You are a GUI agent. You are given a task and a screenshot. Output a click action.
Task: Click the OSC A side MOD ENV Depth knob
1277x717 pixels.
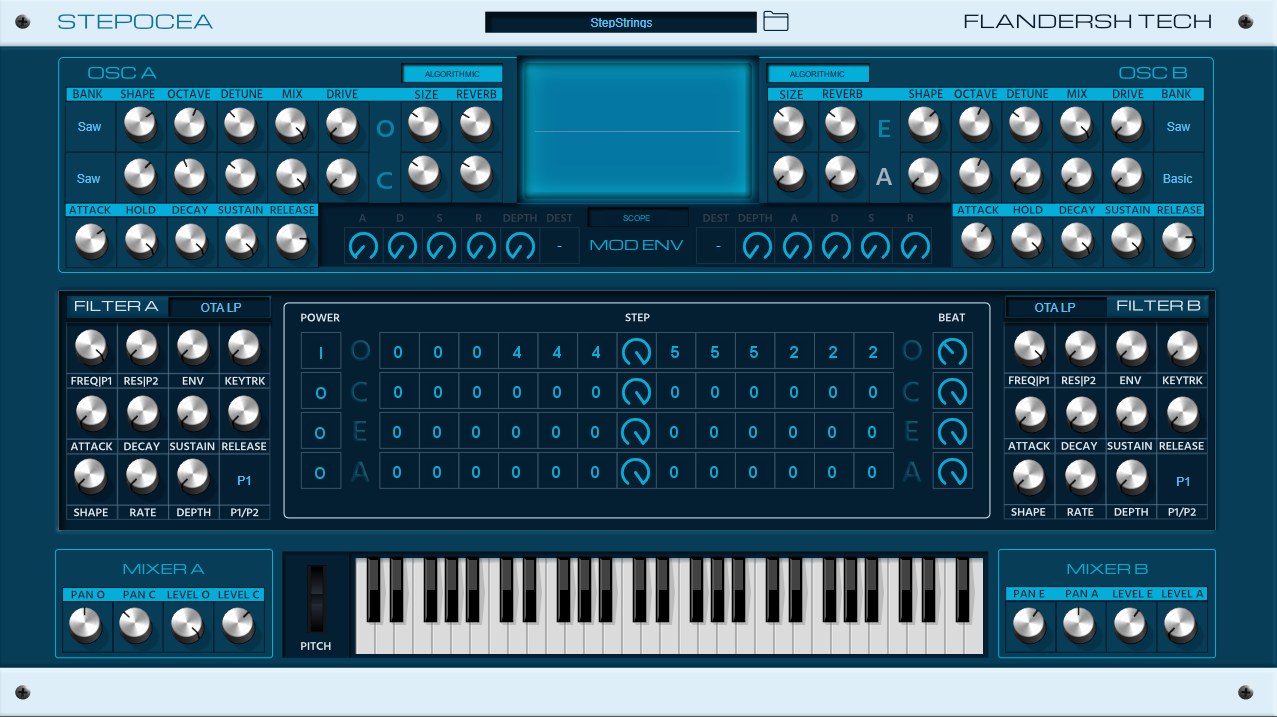click(x=520, y=246)
